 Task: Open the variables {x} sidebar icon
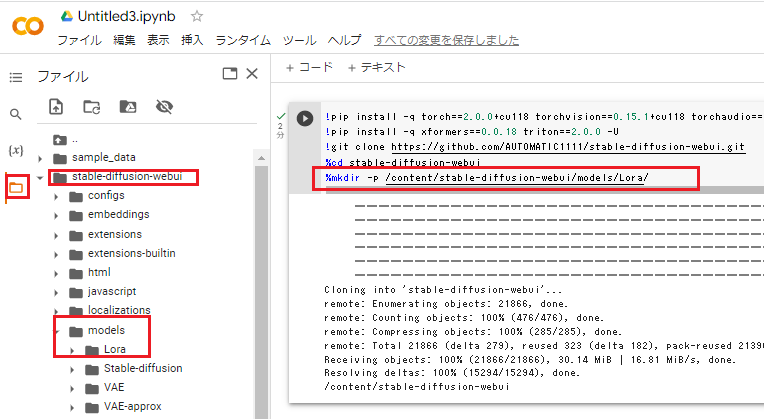[x=15, y=150]
